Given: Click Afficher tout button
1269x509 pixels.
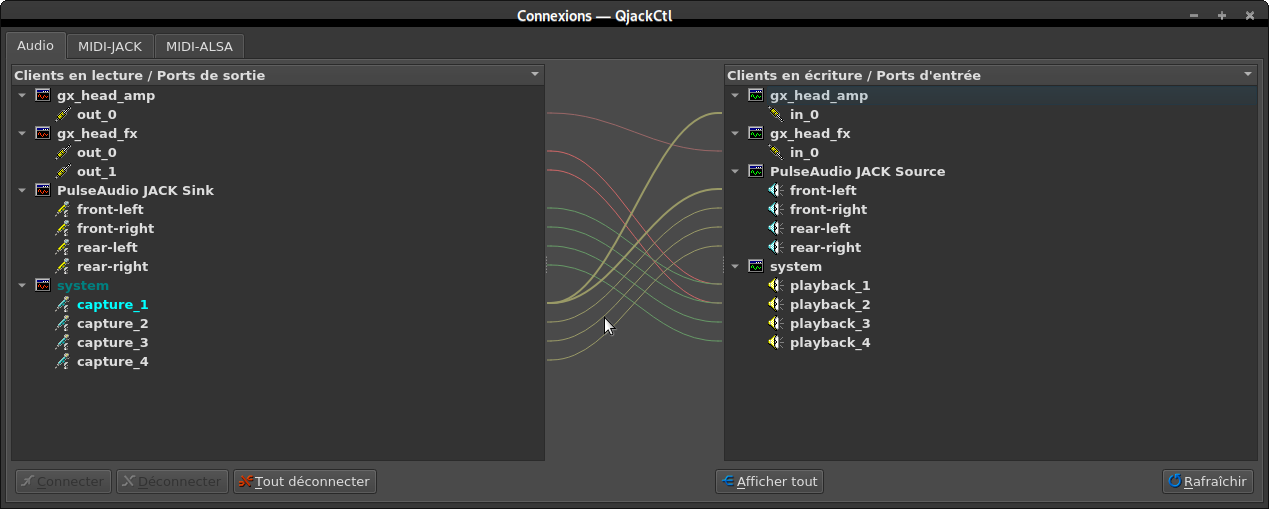Looking at the screenshot, I should click(769, 482).
